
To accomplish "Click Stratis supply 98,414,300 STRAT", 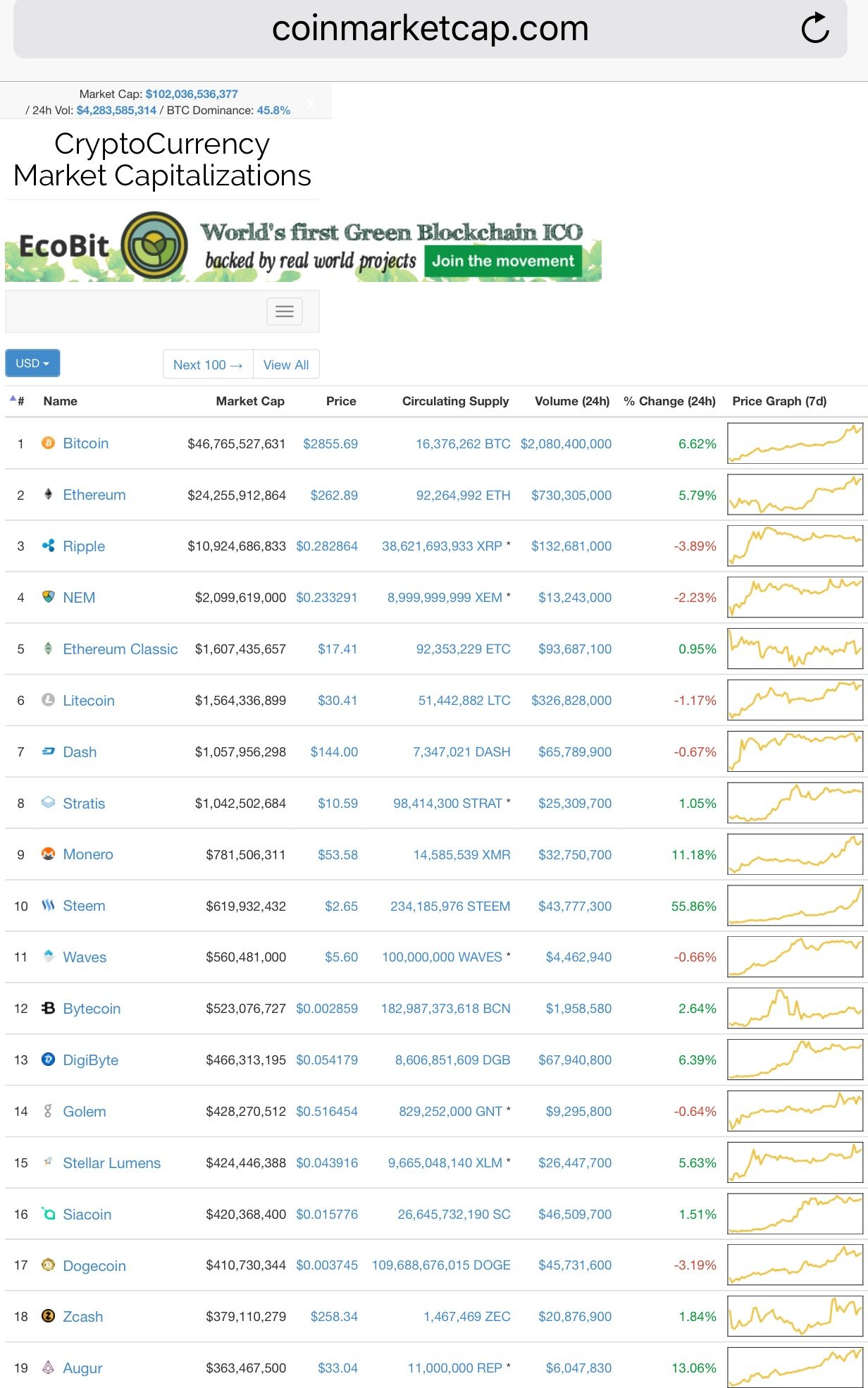I will tap(447, 804).
